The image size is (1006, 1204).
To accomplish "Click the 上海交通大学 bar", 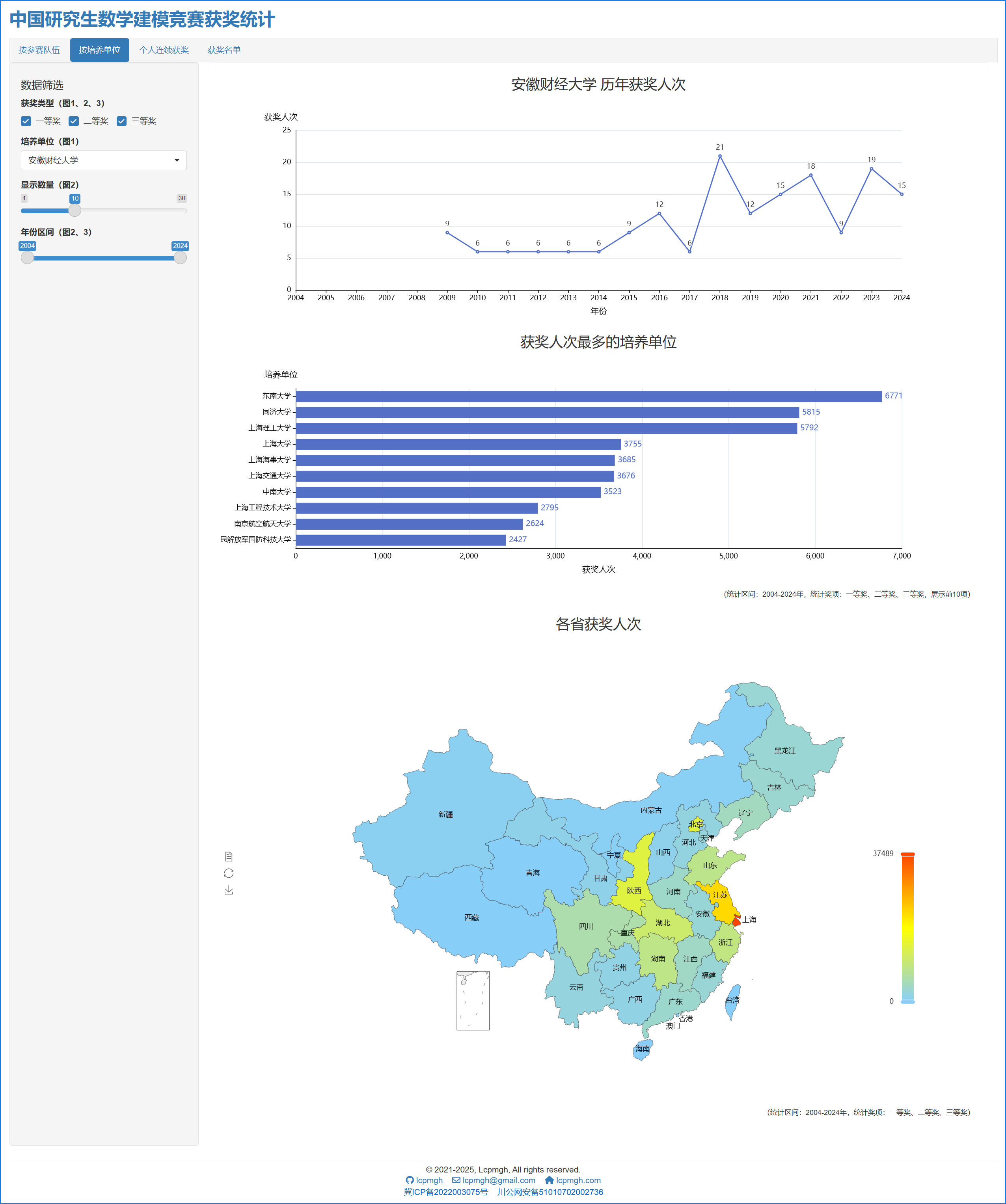I will [455, 476].
